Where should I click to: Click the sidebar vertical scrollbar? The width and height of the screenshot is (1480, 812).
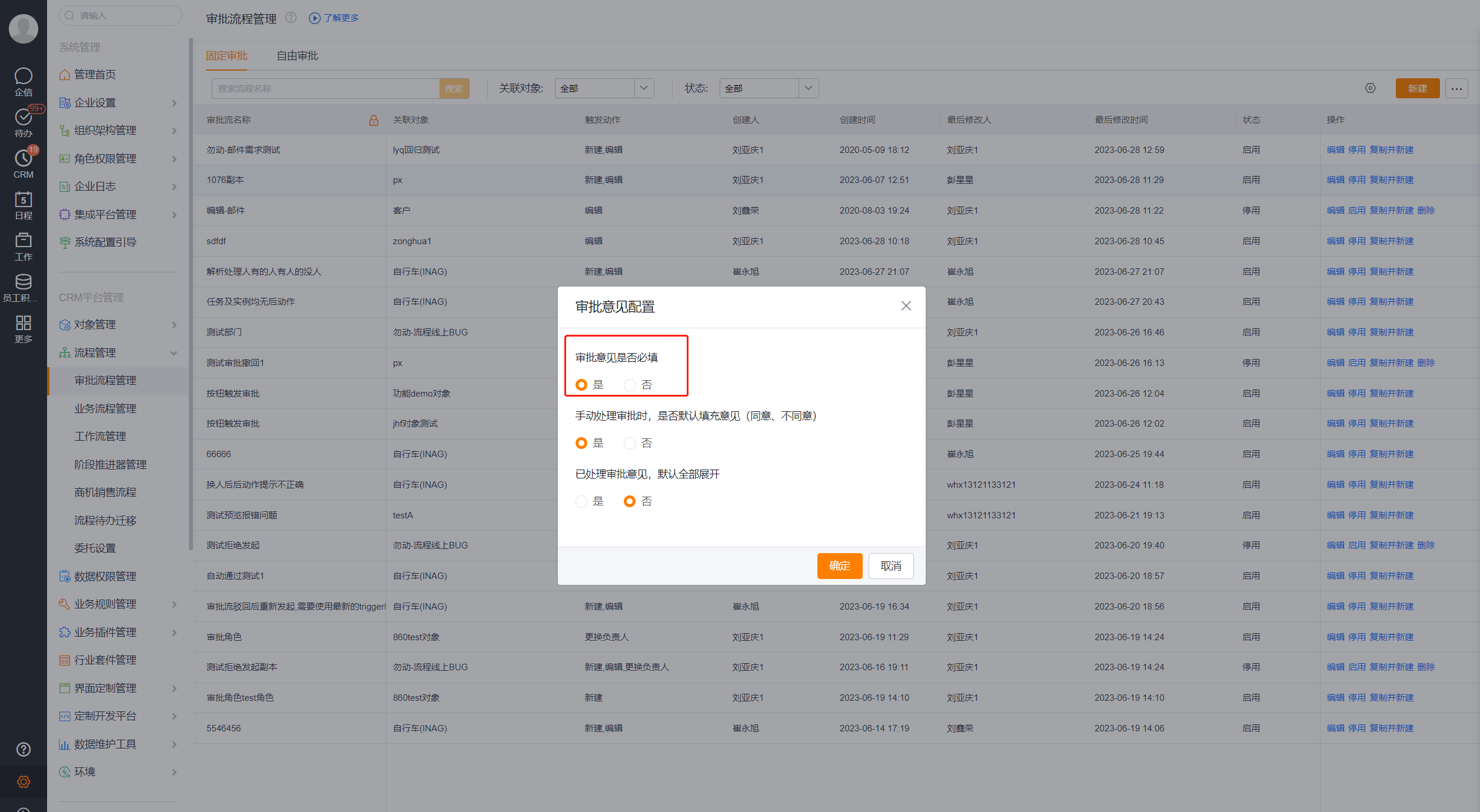[x=191, y=294]
